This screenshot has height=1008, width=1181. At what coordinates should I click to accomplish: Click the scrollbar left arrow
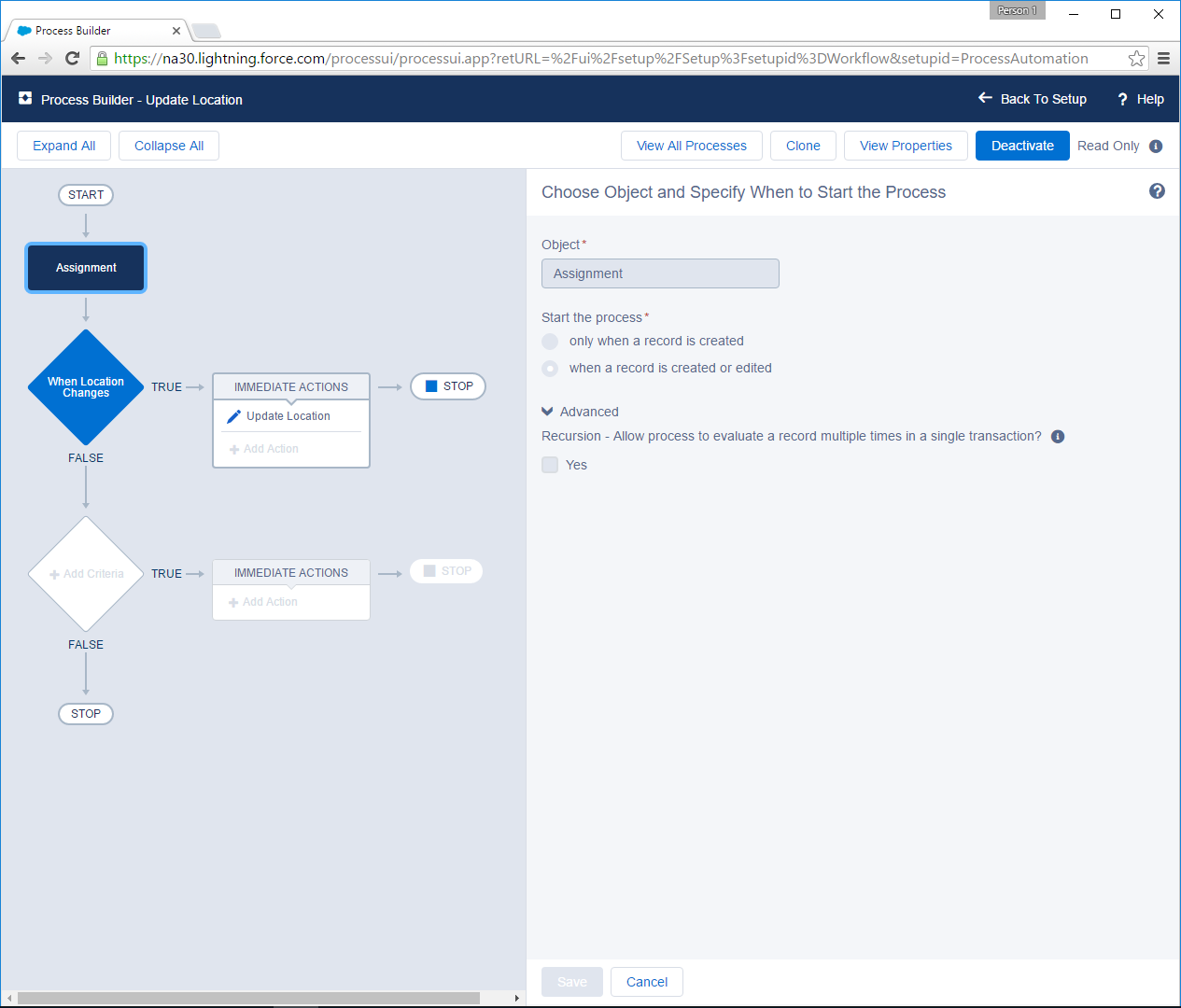pos(9,999)
